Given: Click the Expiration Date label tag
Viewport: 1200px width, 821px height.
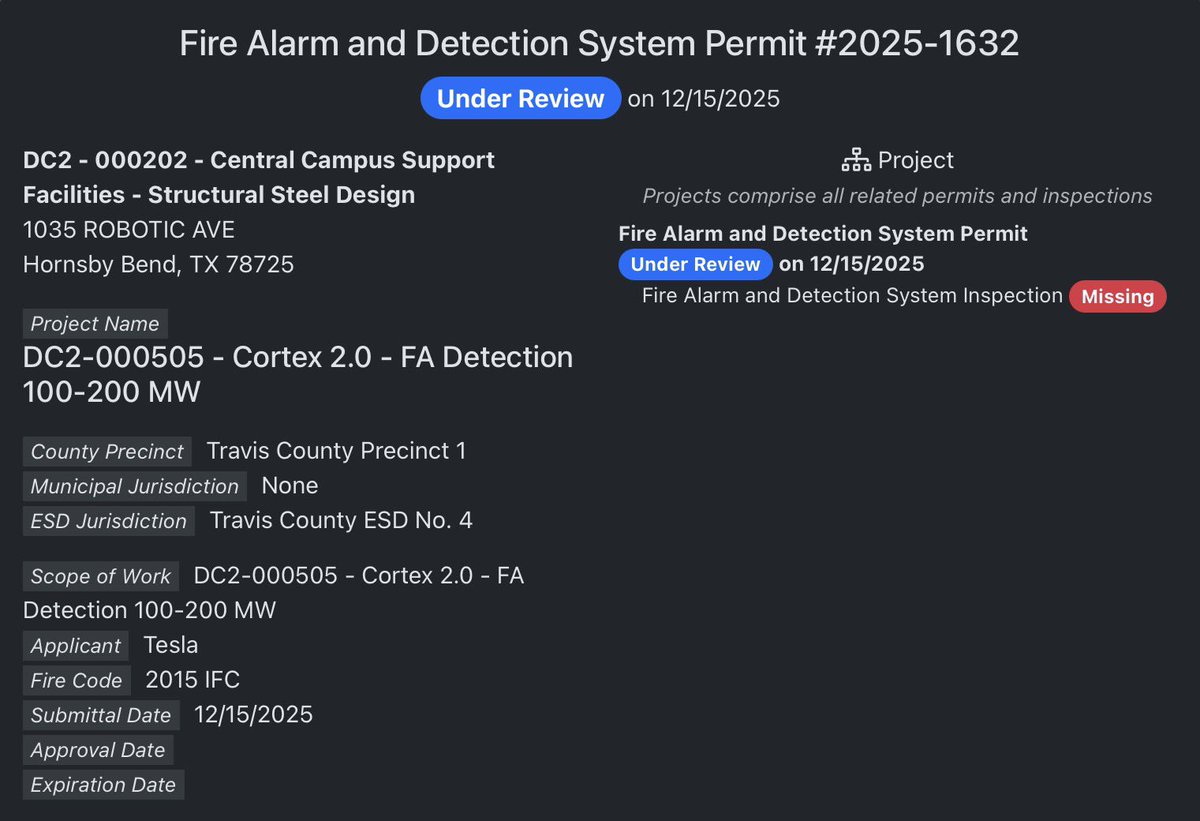Looking at the screenshot, I should (x=103, y=785).
